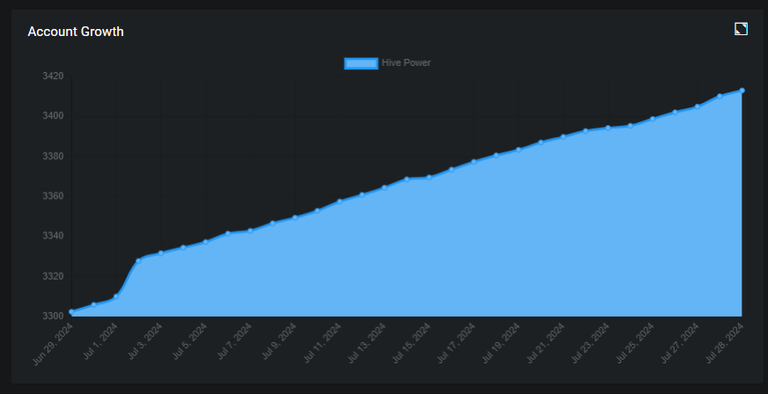Click the Jul 15, 2024 axis label
768x394 pixels.
410,343
